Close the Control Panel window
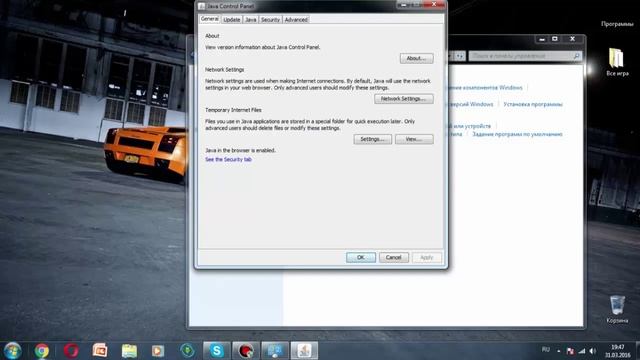Viewport: 640px width, 360px height. click(572, 39)
